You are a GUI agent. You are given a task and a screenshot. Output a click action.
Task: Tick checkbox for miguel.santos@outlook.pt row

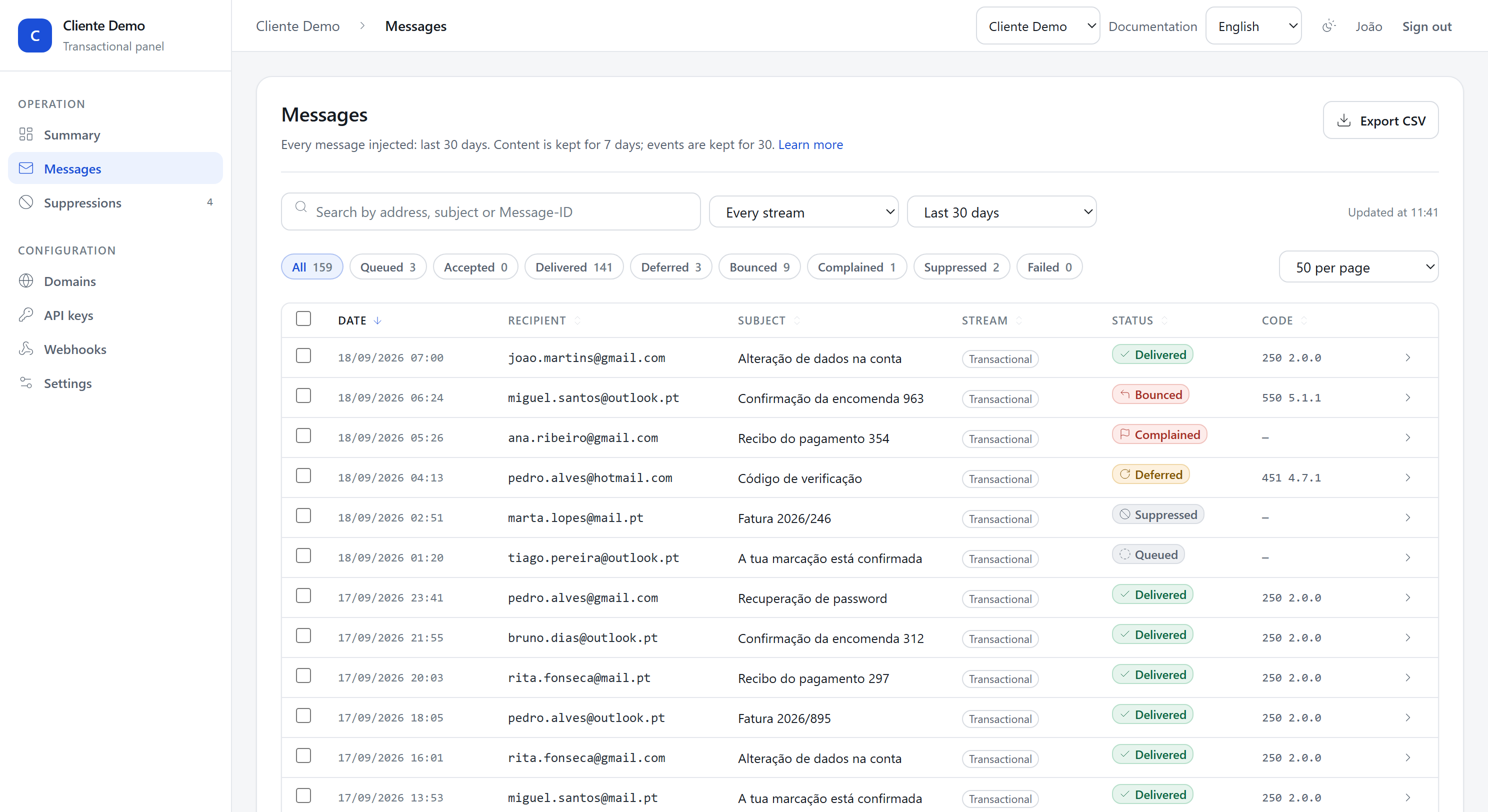(x=303, y=395)
